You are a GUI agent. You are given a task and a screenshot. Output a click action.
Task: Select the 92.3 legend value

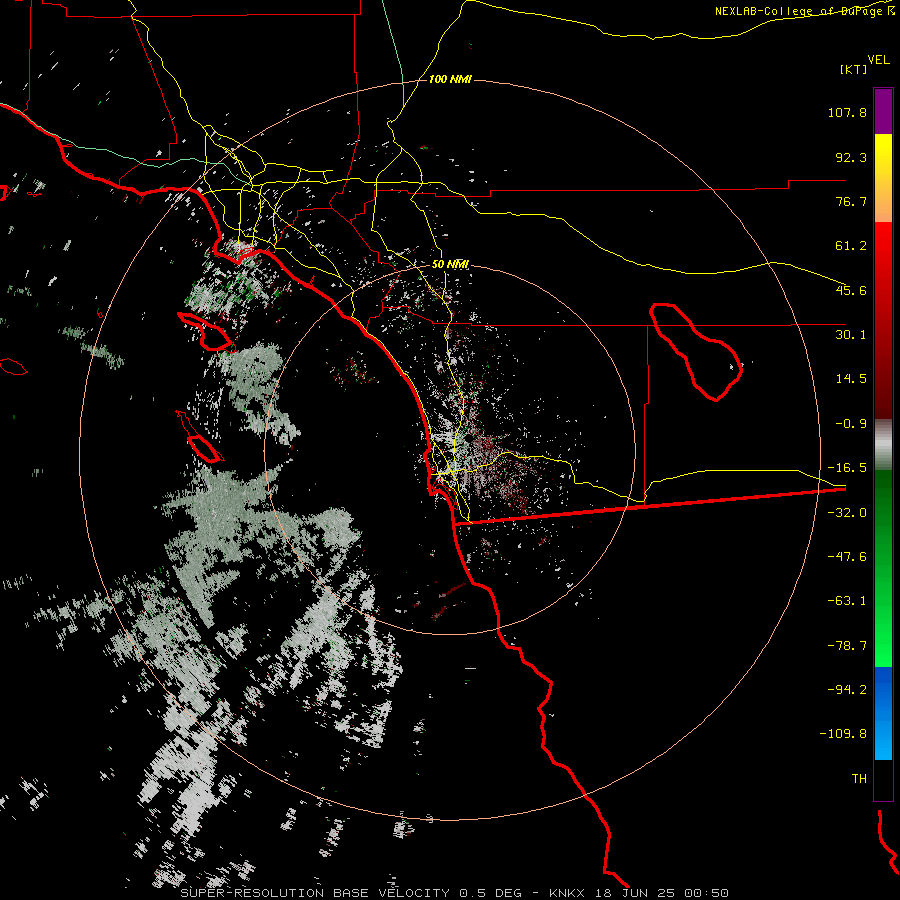(851, 157)
